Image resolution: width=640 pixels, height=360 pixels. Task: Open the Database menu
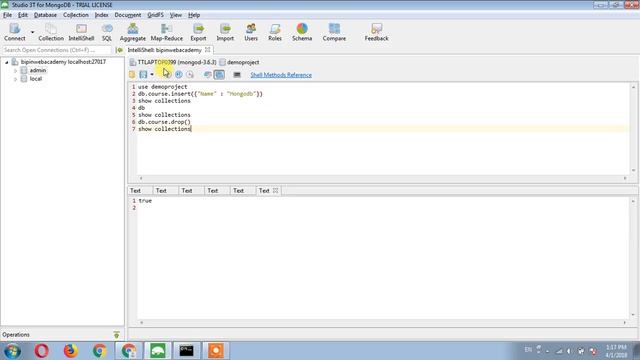tap(45, 15)
